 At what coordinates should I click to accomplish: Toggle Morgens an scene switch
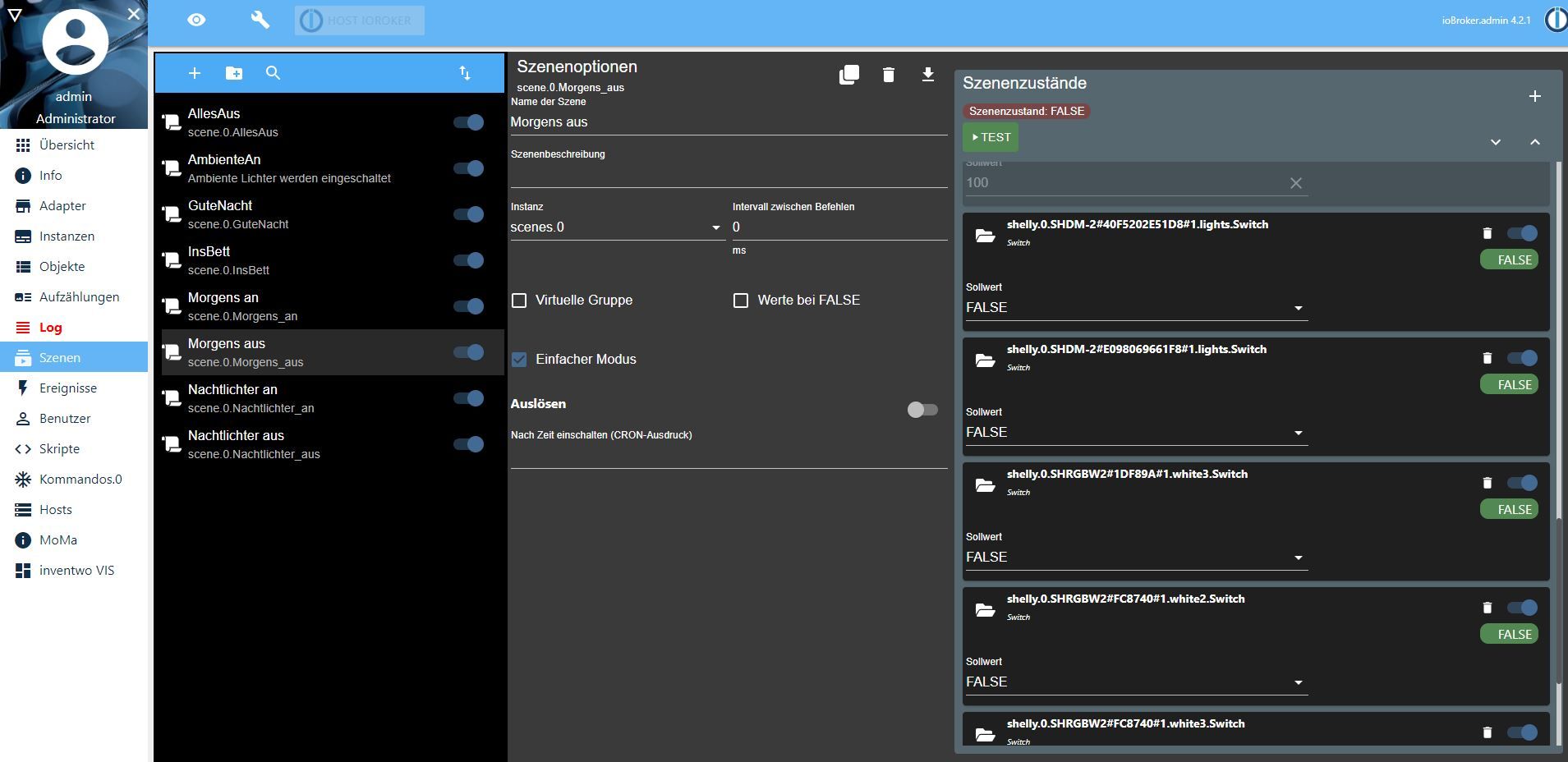(x=469, y=306)
